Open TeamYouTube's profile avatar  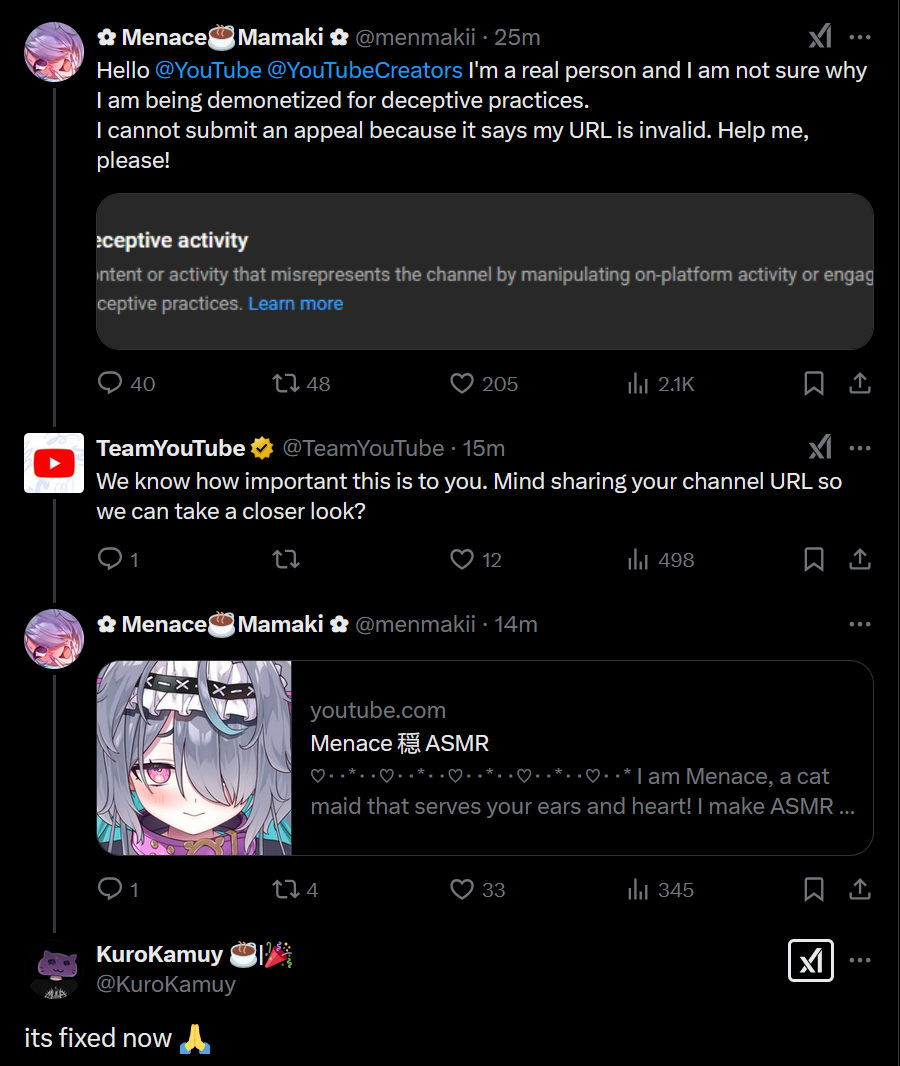[54, 463]
